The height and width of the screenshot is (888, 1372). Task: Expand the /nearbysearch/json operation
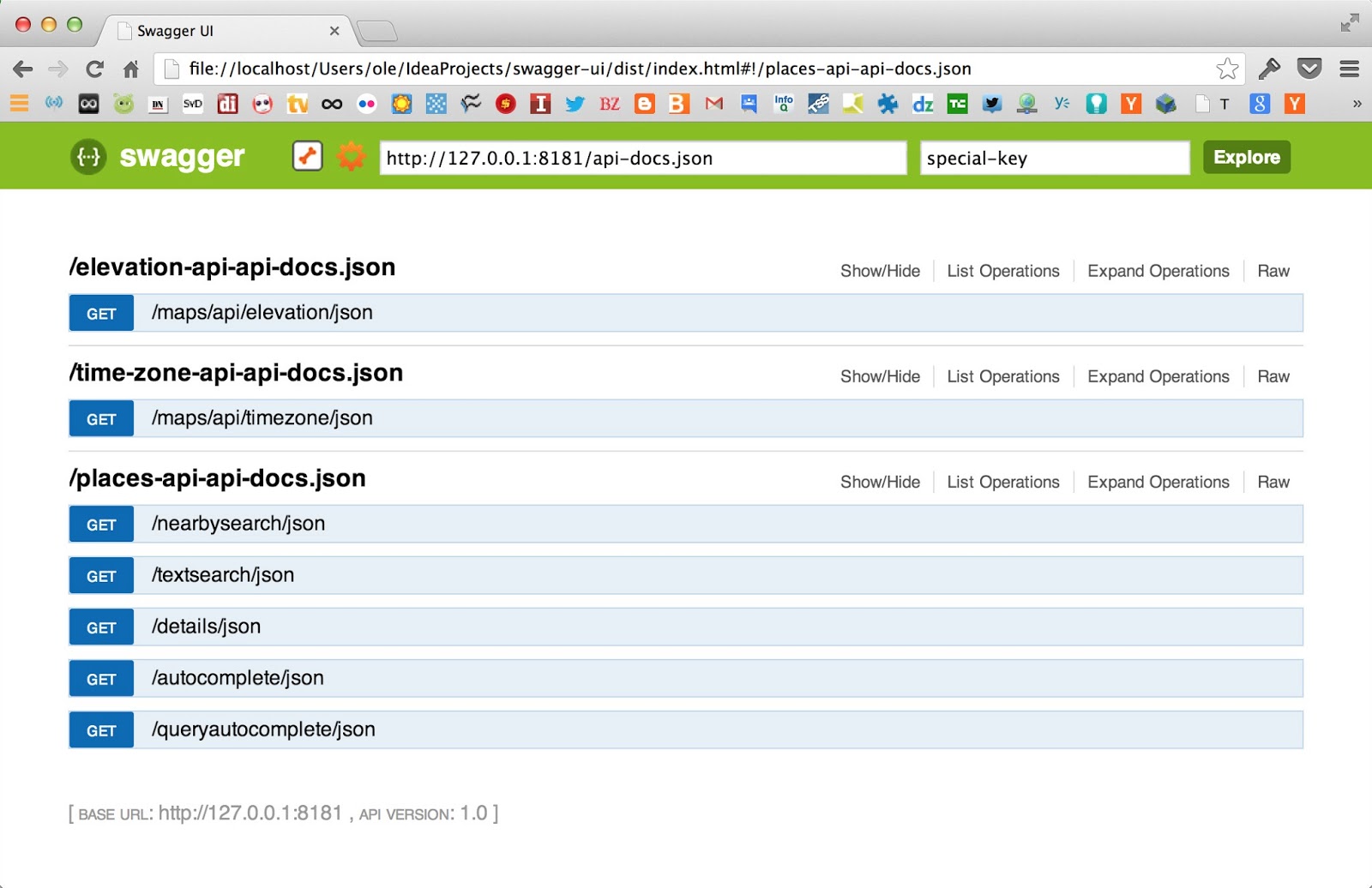[686, 524]
